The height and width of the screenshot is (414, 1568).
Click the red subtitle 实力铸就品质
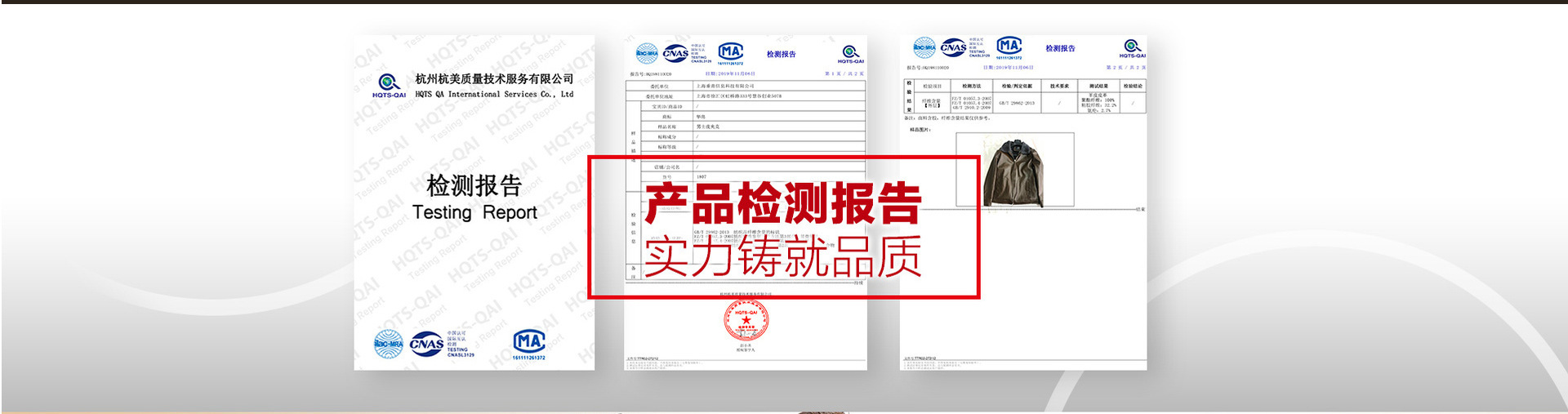(x=783, y=256)
